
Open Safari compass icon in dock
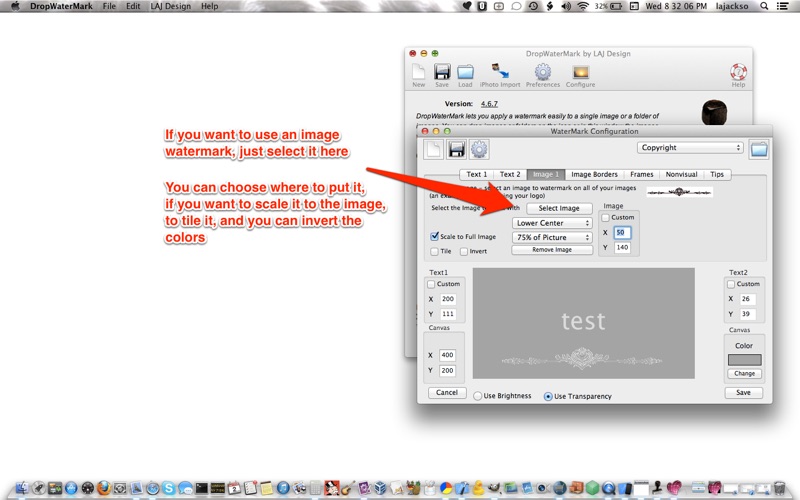click(x=153, y=488)
